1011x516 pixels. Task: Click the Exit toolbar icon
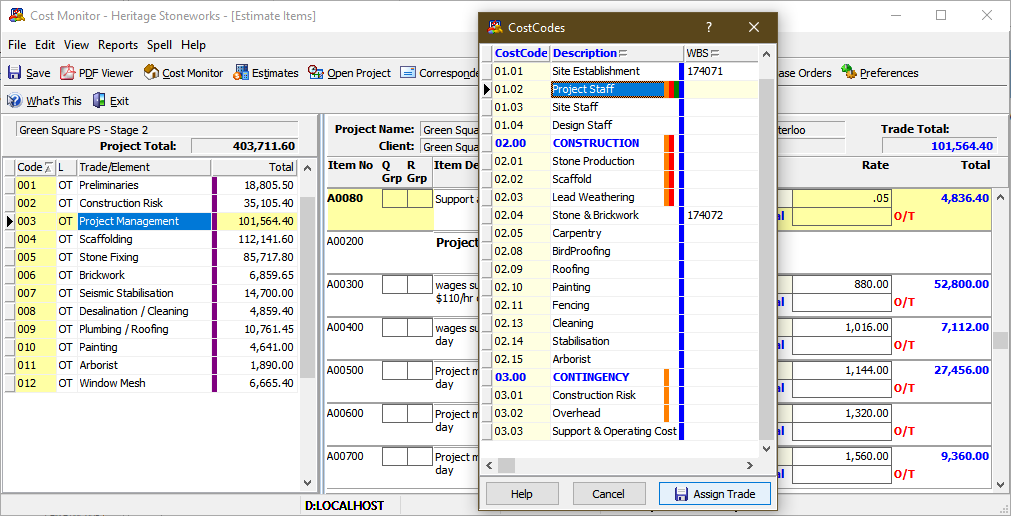[99, 101]
